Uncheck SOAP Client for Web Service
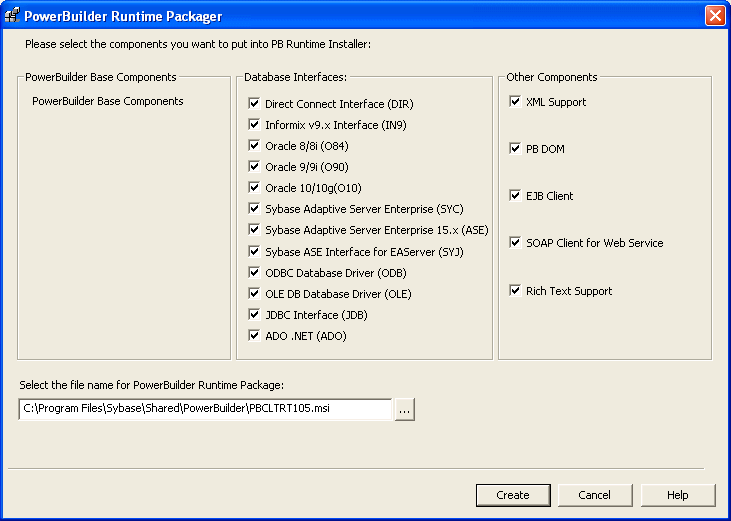731x521 pixels. pyautogui.click(x=515, y=242)
